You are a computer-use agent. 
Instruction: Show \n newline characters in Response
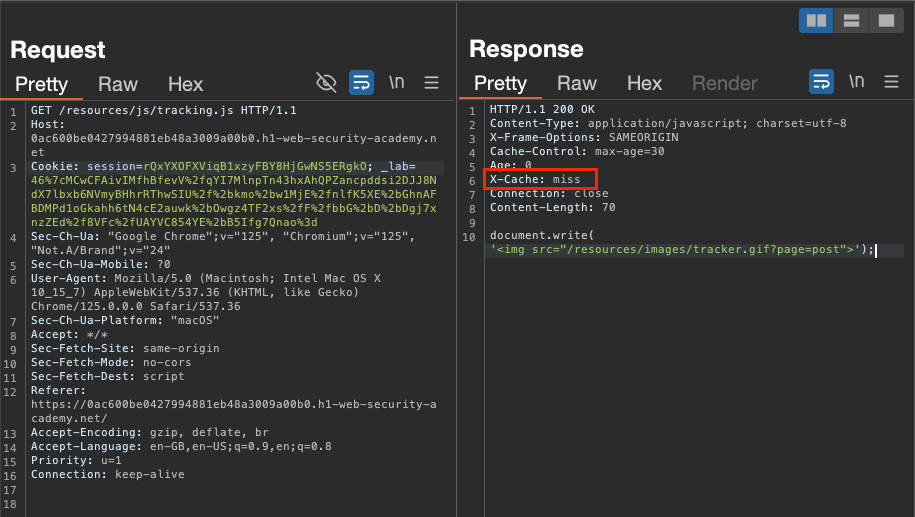coord(856,82)
